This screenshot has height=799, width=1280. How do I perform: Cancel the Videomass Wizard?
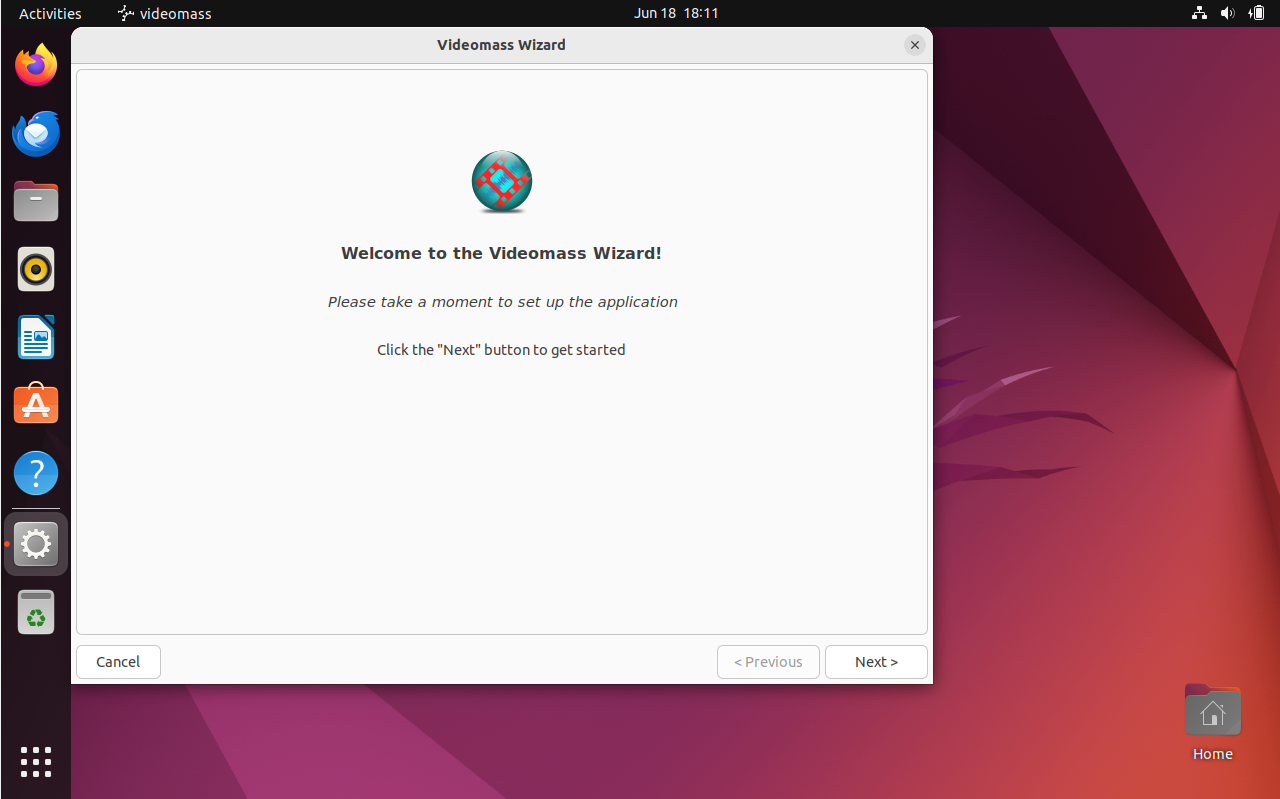point(118,662)
